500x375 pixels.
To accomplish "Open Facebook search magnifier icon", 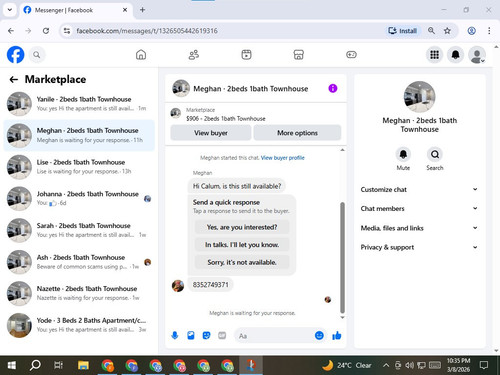I will tap(37, 55).
